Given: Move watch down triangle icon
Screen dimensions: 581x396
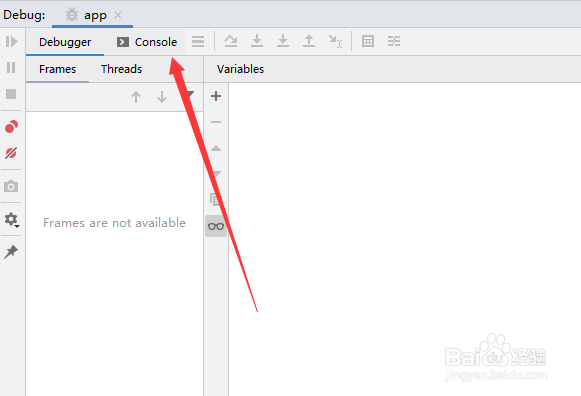Looking at the screenshot, I should pyautogui.click(x=216, y=174).
